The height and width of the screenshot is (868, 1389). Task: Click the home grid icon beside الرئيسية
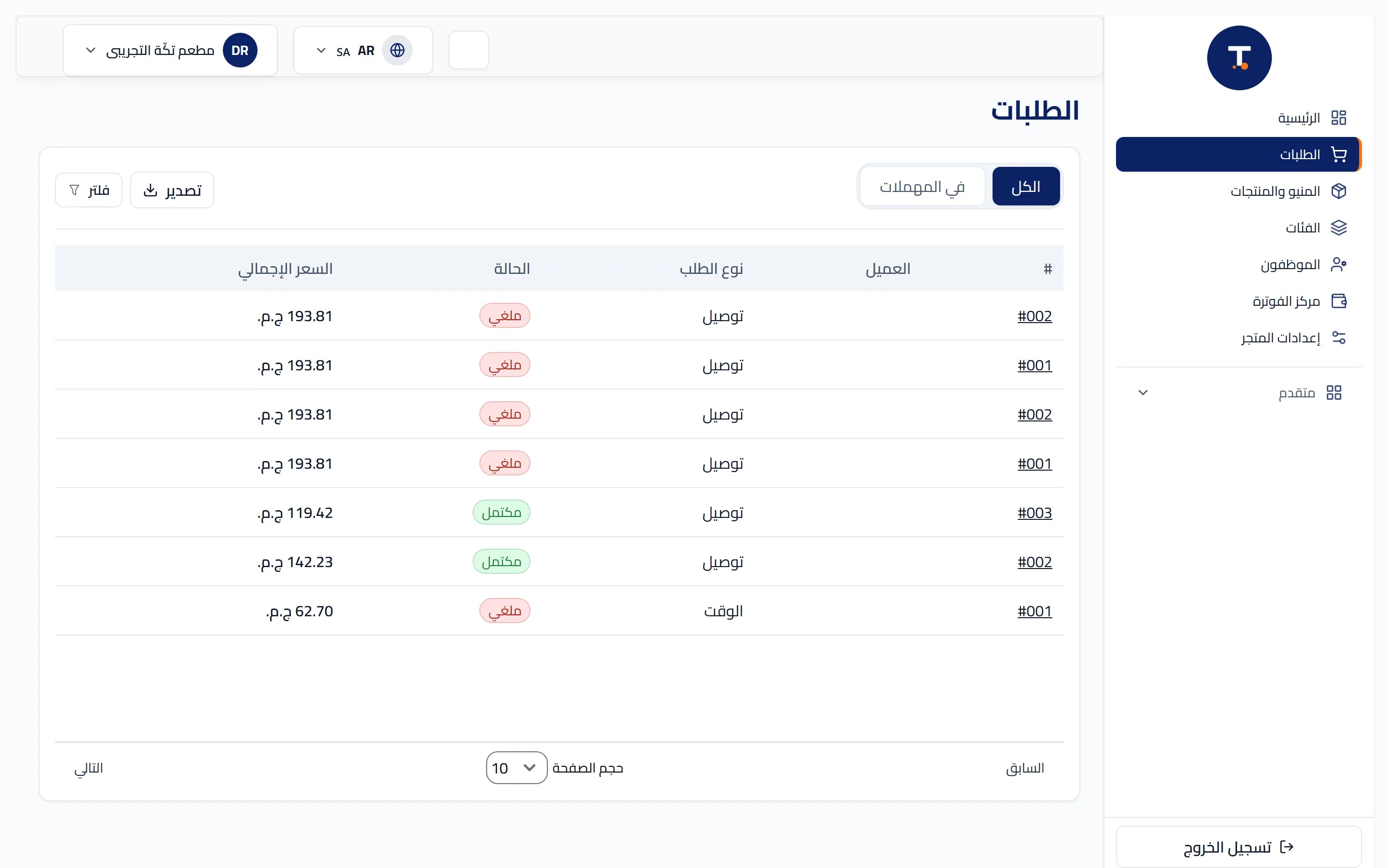click(x=1338, y=118)
